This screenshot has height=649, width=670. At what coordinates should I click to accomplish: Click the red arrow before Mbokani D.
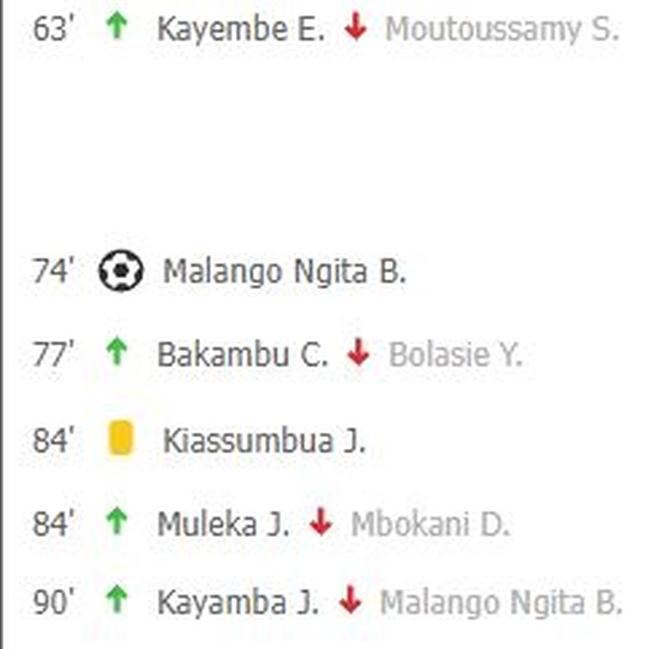[x=321, y=522]
